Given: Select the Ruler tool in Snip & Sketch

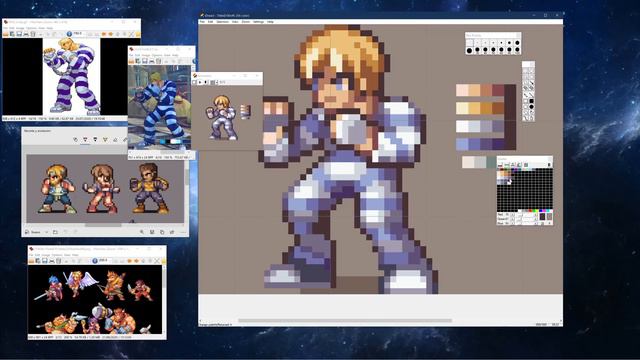Looking at the screenshot, I should [x=125, y=140].
